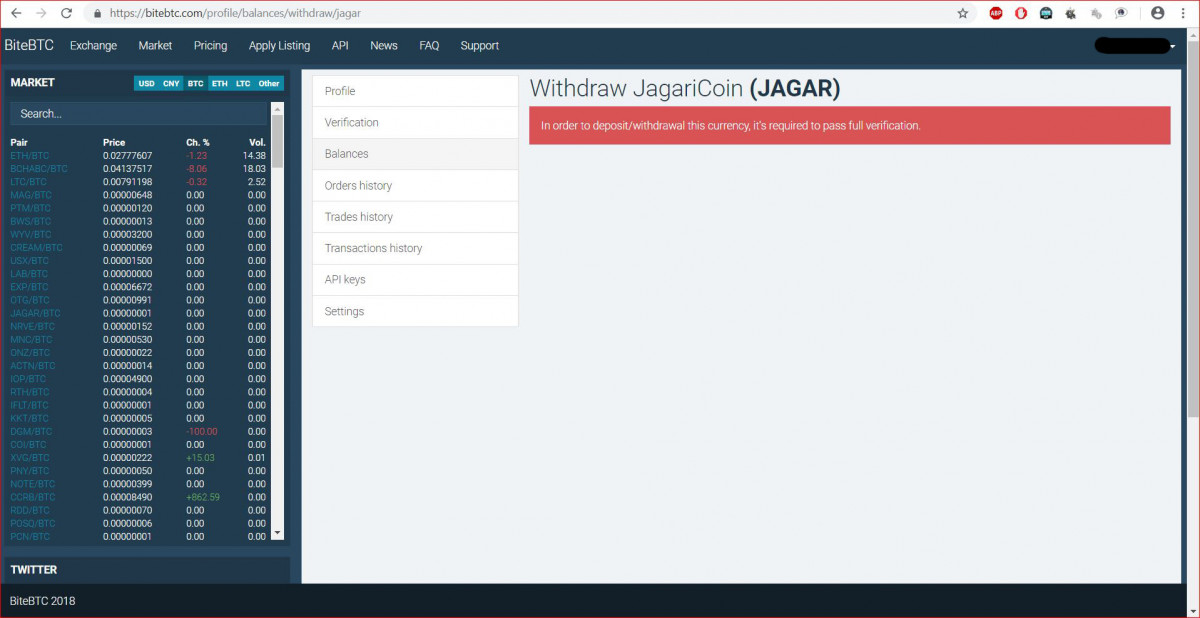Open the Balances sidebar item
The width and height of the screenshot is (1200, 618).
click(415, 154)
